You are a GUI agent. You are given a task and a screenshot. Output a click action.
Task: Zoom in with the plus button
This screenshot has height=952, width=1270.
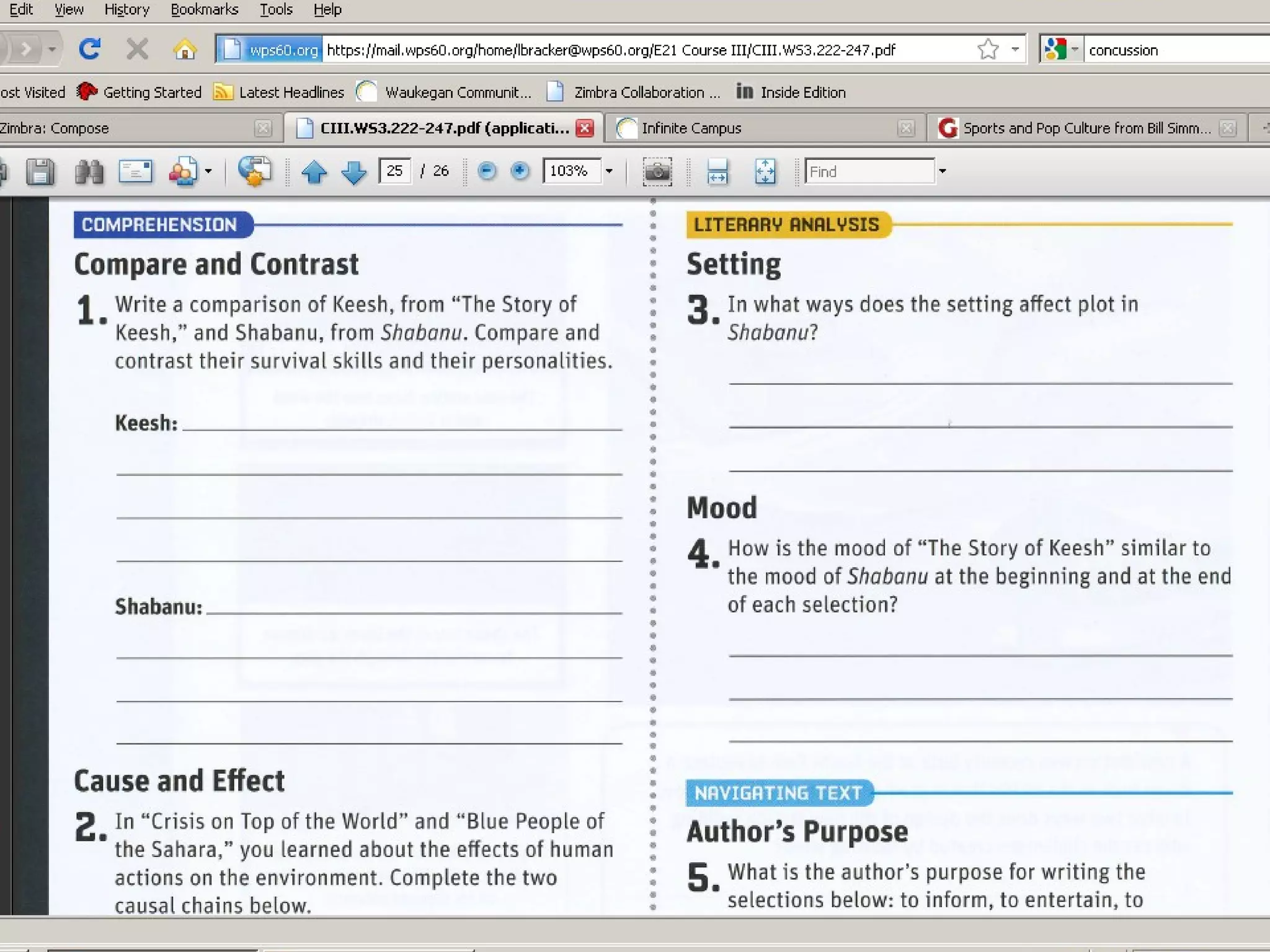(x=520, y=170)
